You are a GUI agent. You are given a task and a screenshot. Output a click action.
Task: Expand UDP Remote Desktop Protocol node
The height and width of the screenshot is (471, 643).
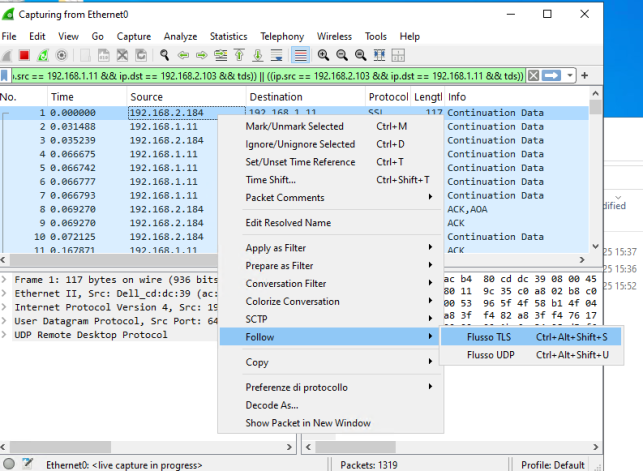click(x=4, y=334)
